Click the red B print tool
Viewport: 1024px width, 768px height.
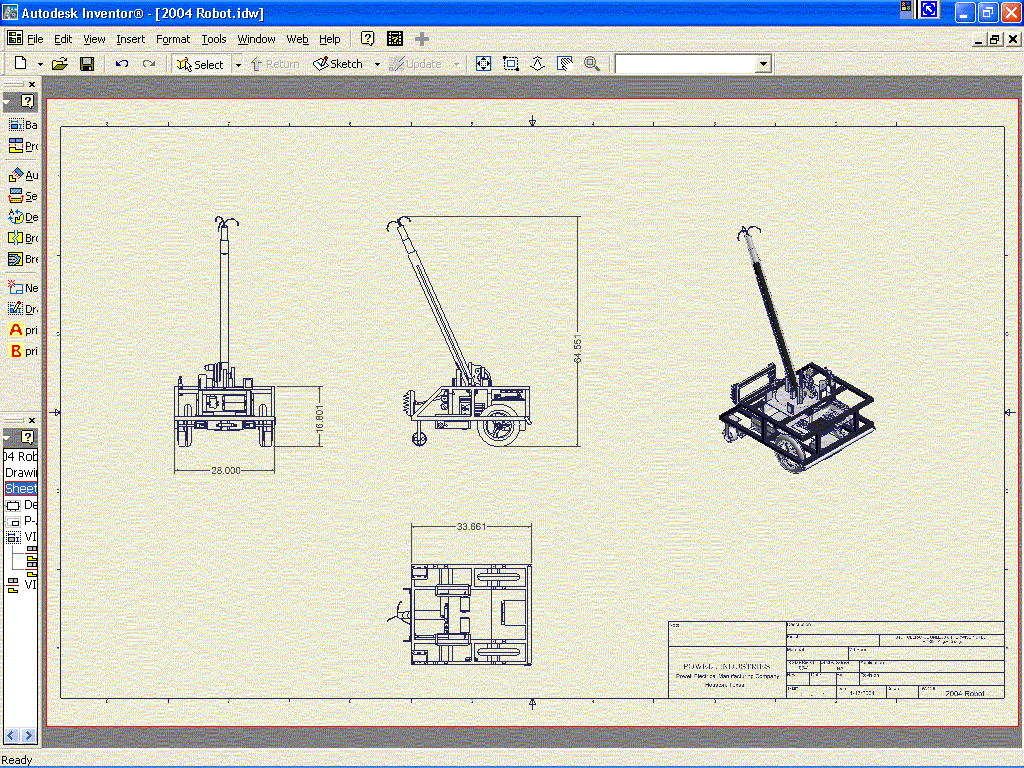[22, 351]
